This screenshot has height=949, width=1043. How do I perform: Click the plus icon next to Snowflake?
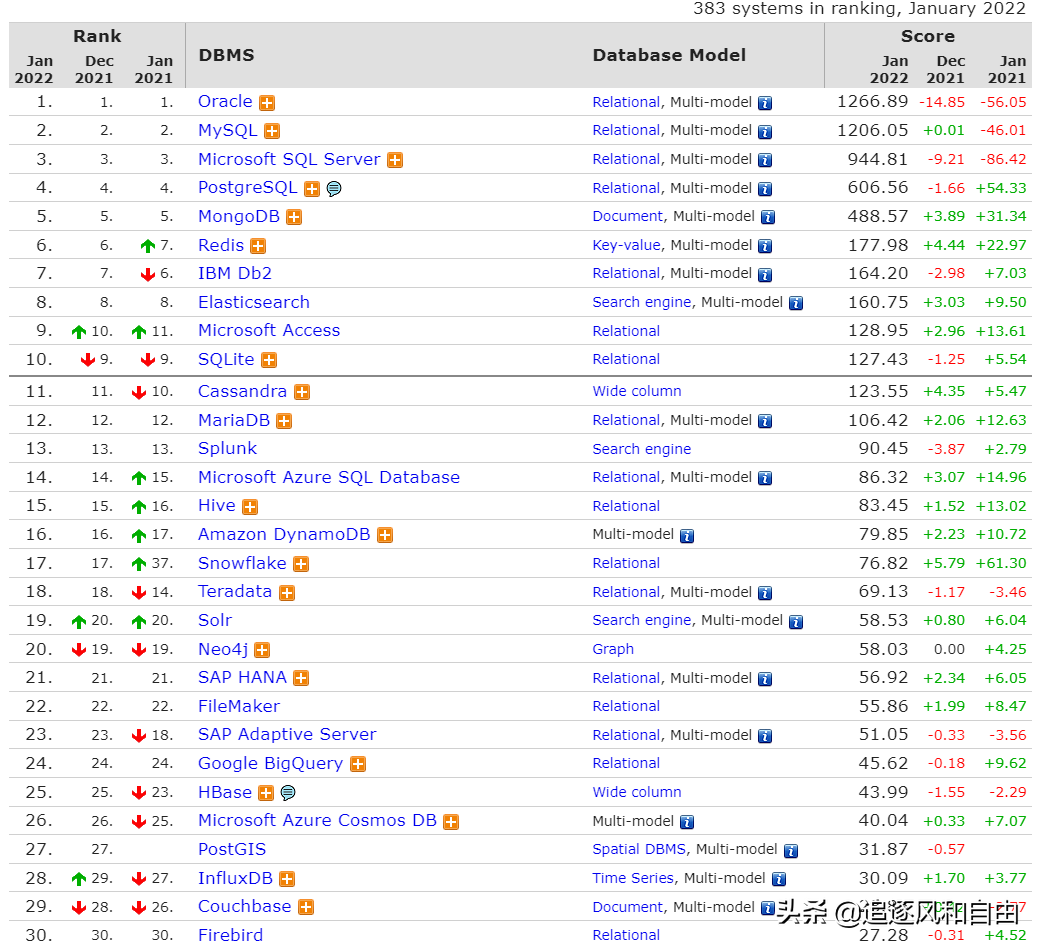point(302,563)
